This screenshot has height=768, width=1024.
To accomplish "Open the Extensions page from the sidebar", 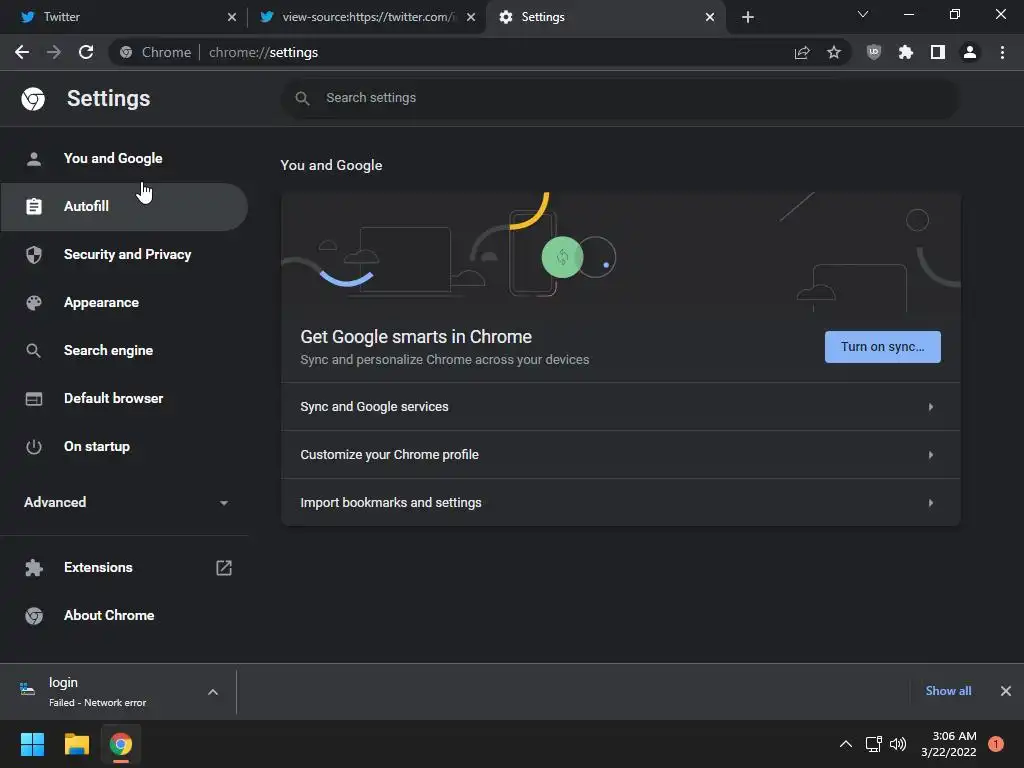I will coord(124,568).
